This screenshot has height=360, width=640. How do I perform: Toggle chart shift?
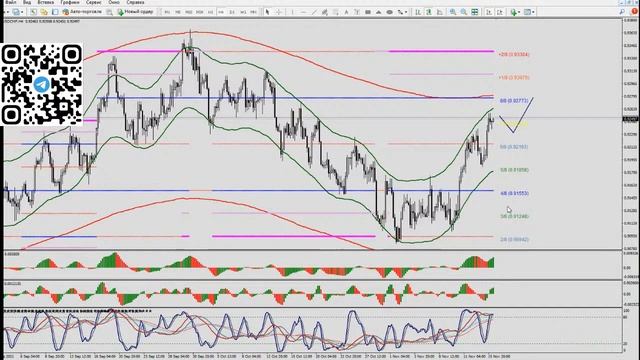[500, 12]
